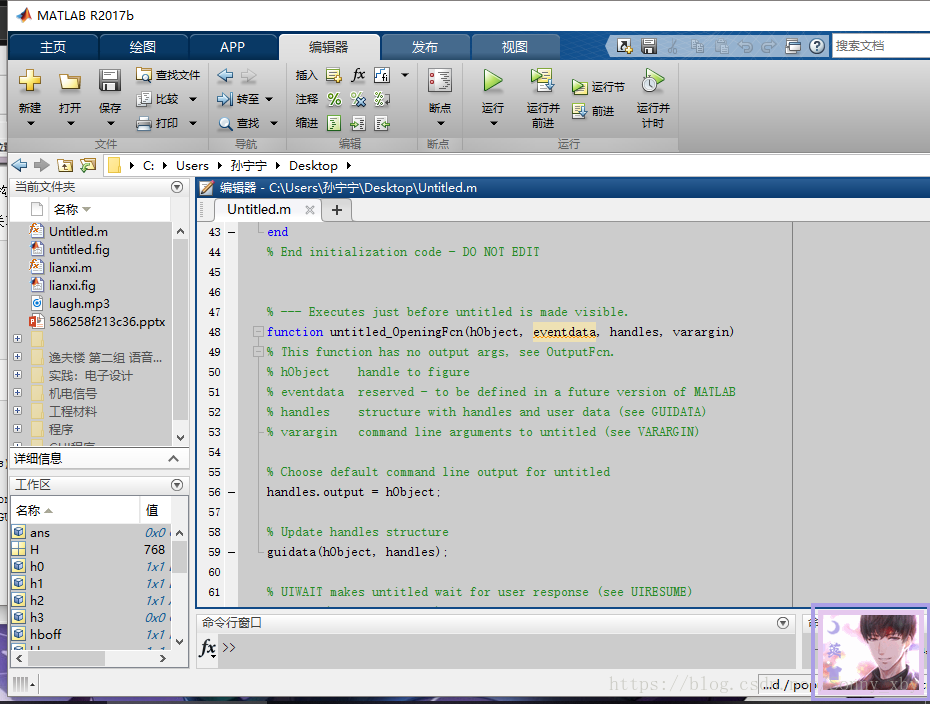Collapse function fold at line 48

pyautogui.click(x=258, y=332)
